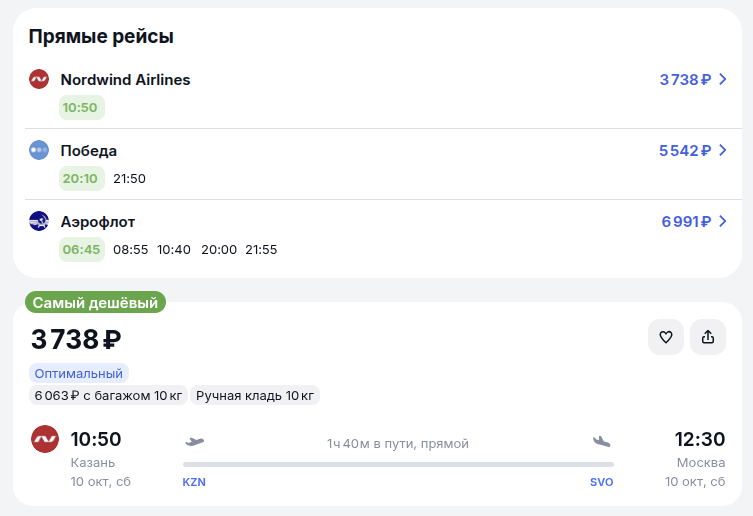Select the Аэрофлот 06:45 departure time
Viewport: 753px width, 516px height.
click(82, 250)
